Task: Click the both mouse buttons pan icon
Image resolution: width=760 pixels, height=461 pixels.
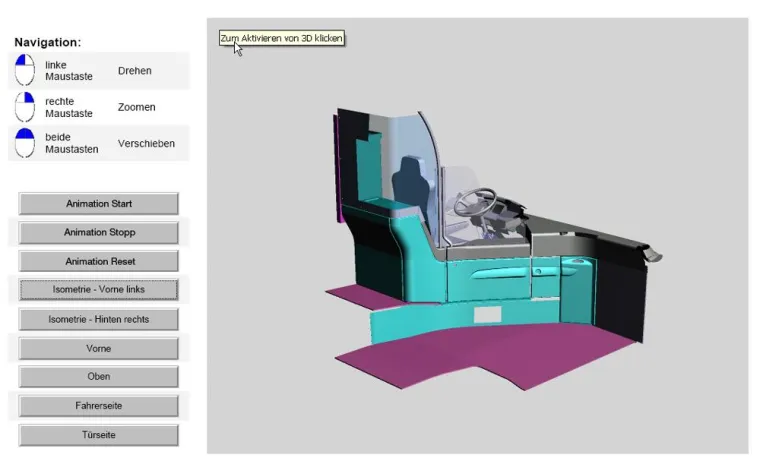Action: coord(25,143)
